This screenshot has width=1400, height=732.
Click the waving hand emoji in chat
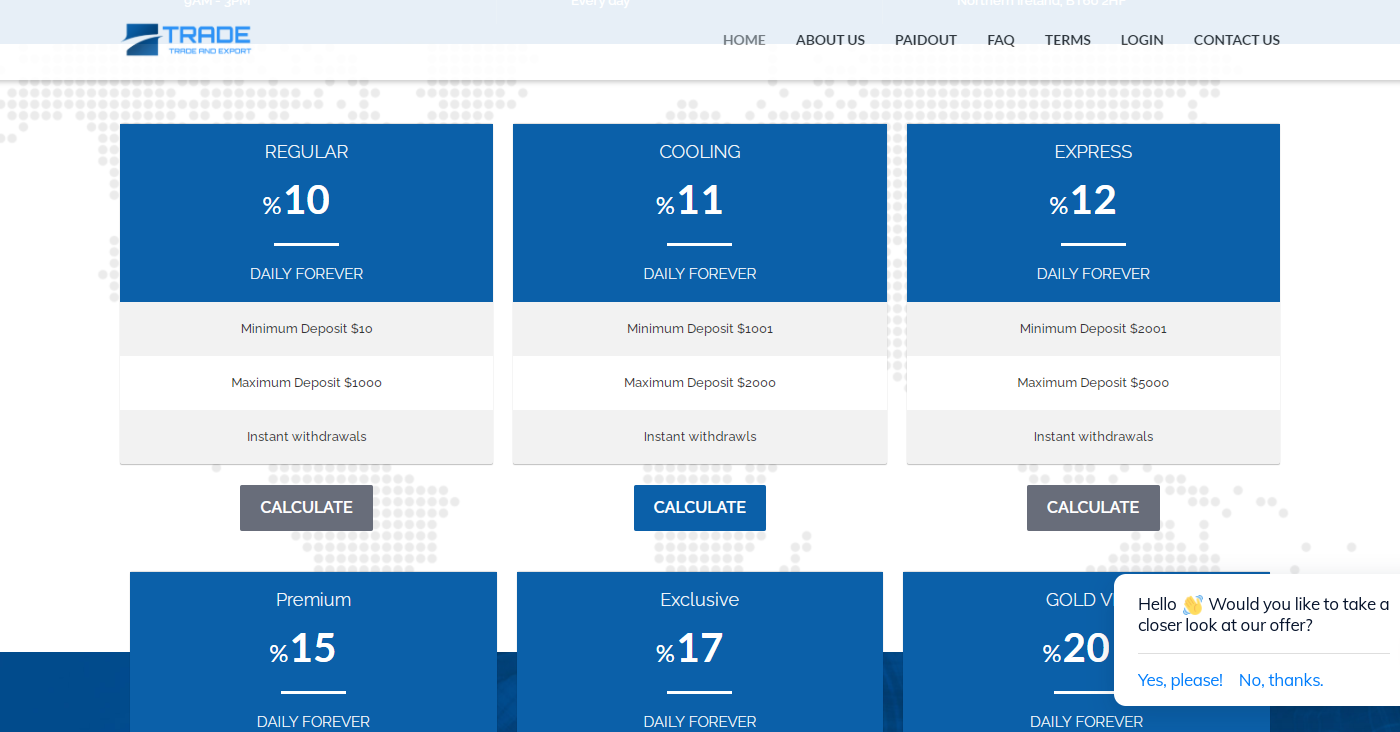(x=1192, y=605)
